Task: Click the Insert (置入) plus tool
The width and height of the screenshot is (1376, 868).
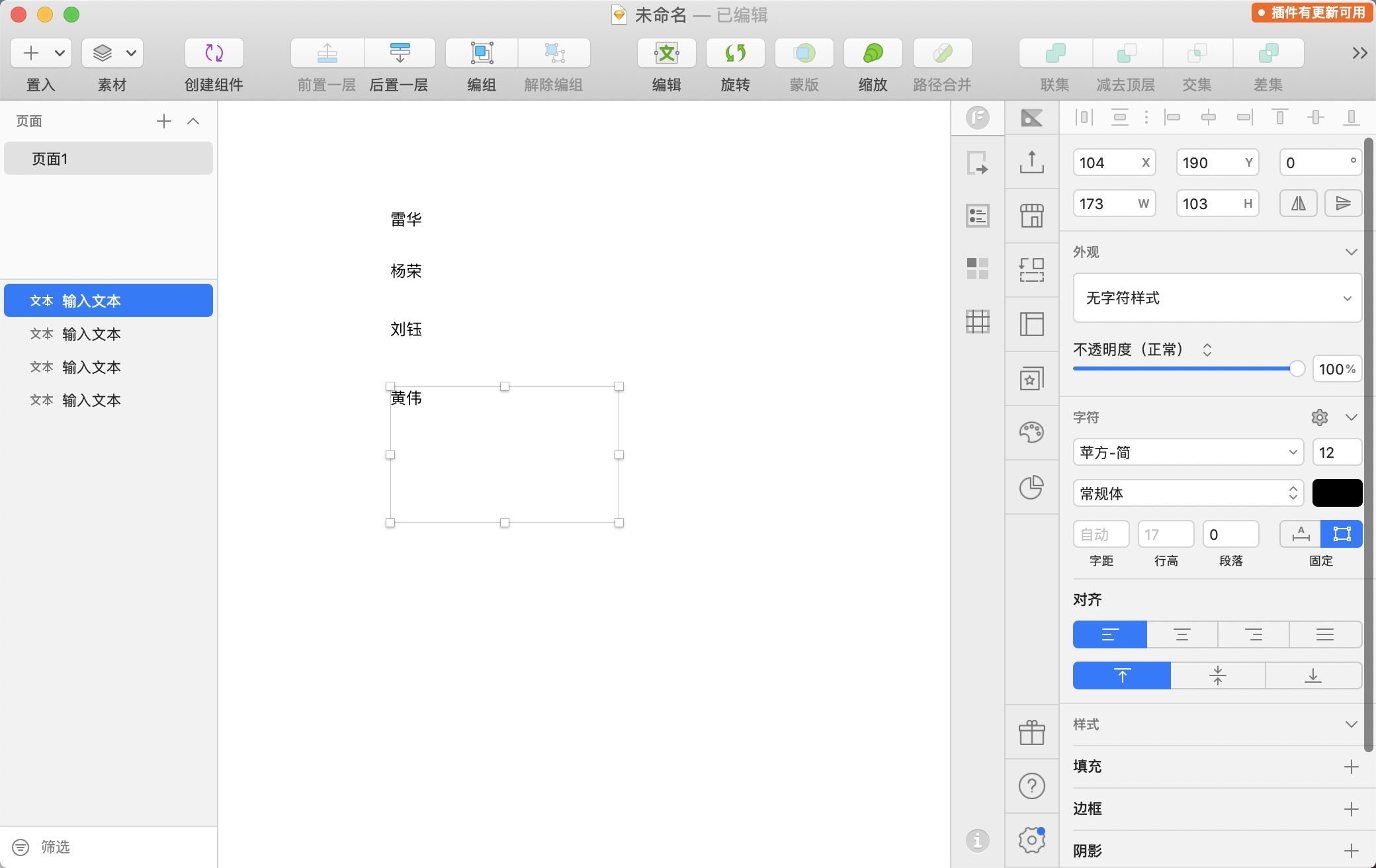Action: [31, 53]
